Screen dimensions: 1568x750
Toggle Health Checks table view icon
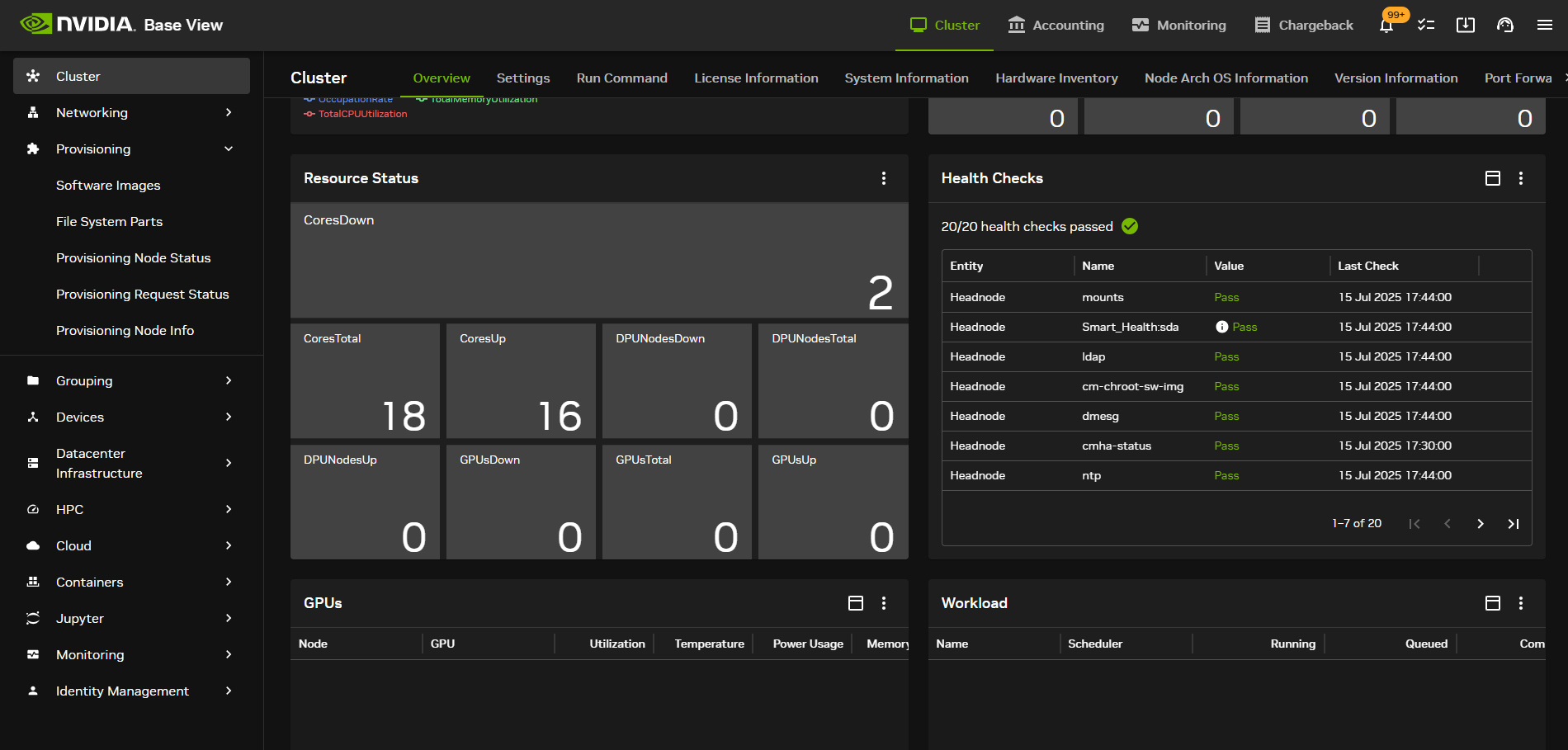[x=1492, y=178]
